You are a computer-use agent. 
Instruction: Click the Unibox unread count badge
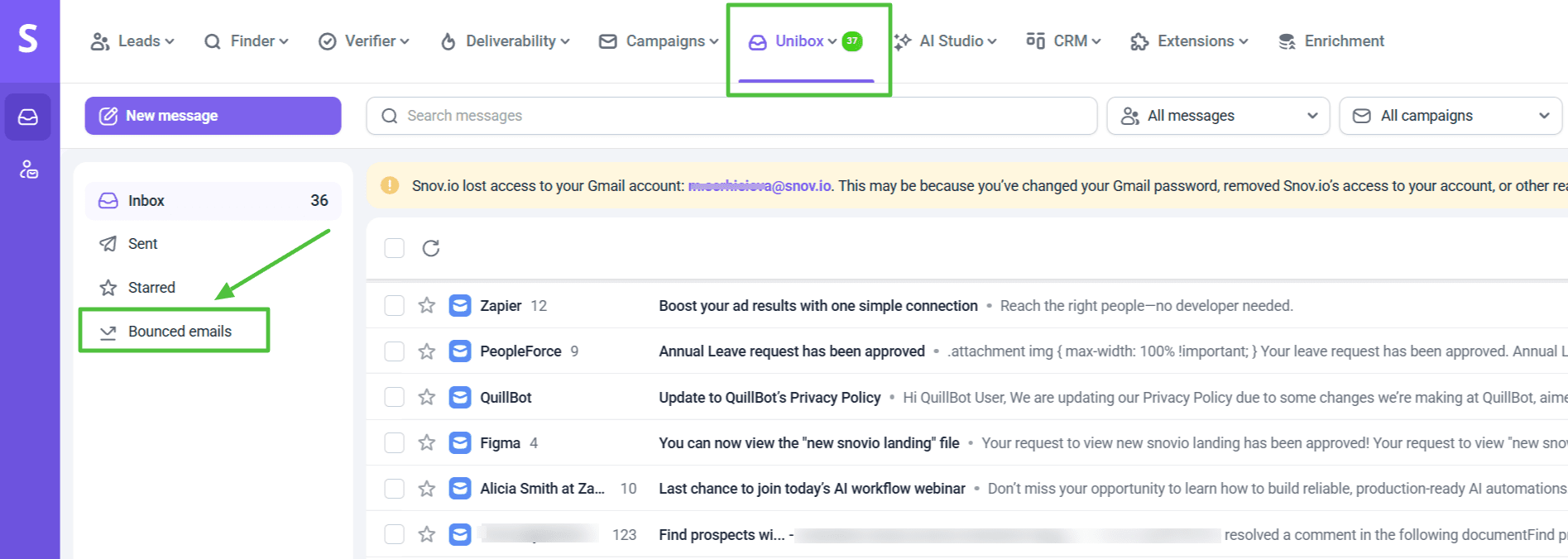click(x=852, y=41)
